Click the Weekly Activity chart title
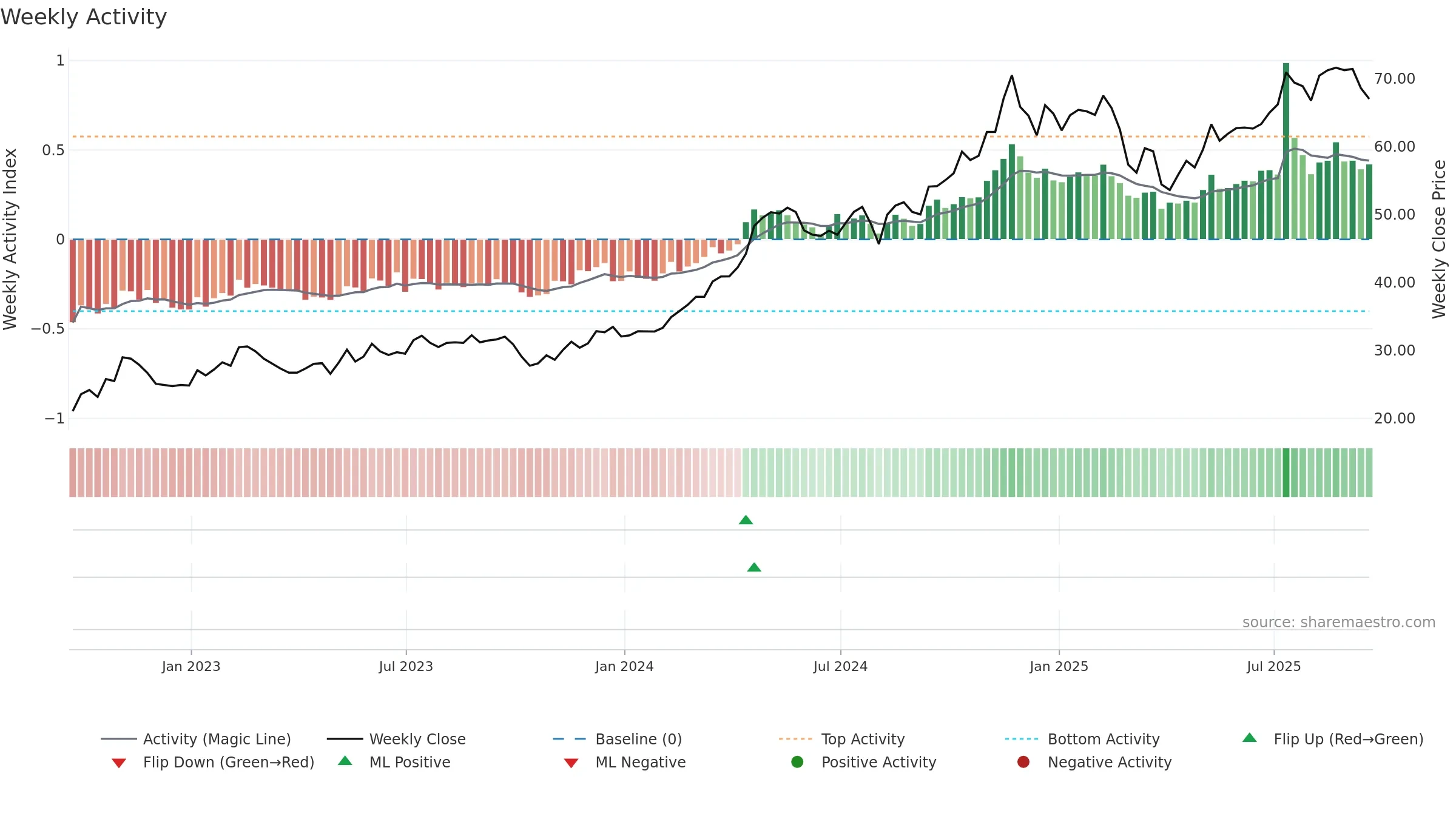Viewport: 1456px width, 819px height. [x=84, y=17]
